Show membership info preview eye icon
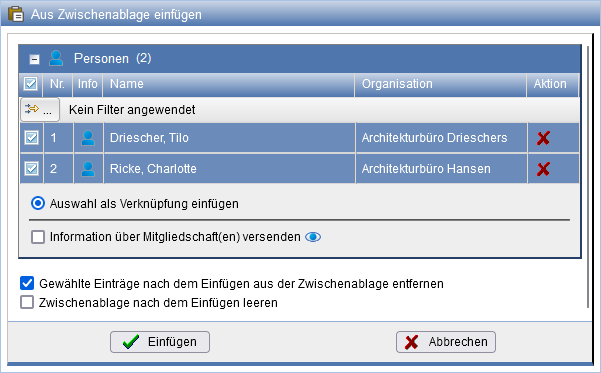 (313, 237)
